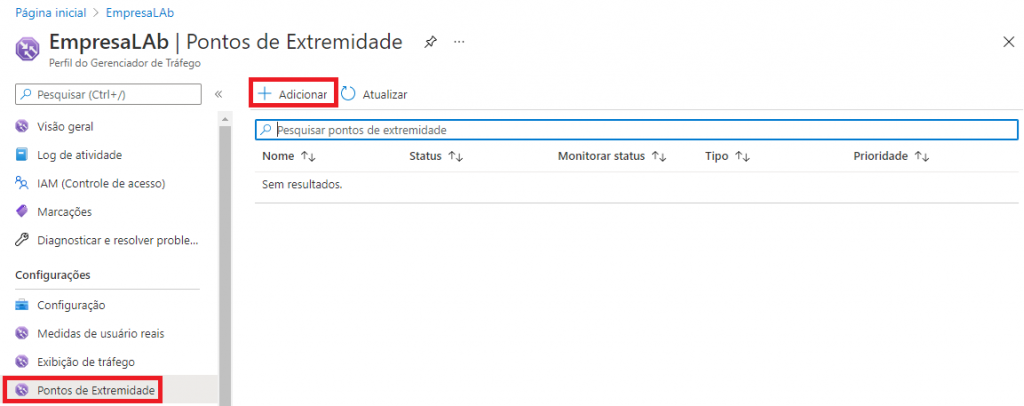Click the Exibição de tráfego icon
1024x406 pixels.
[22, 362]
